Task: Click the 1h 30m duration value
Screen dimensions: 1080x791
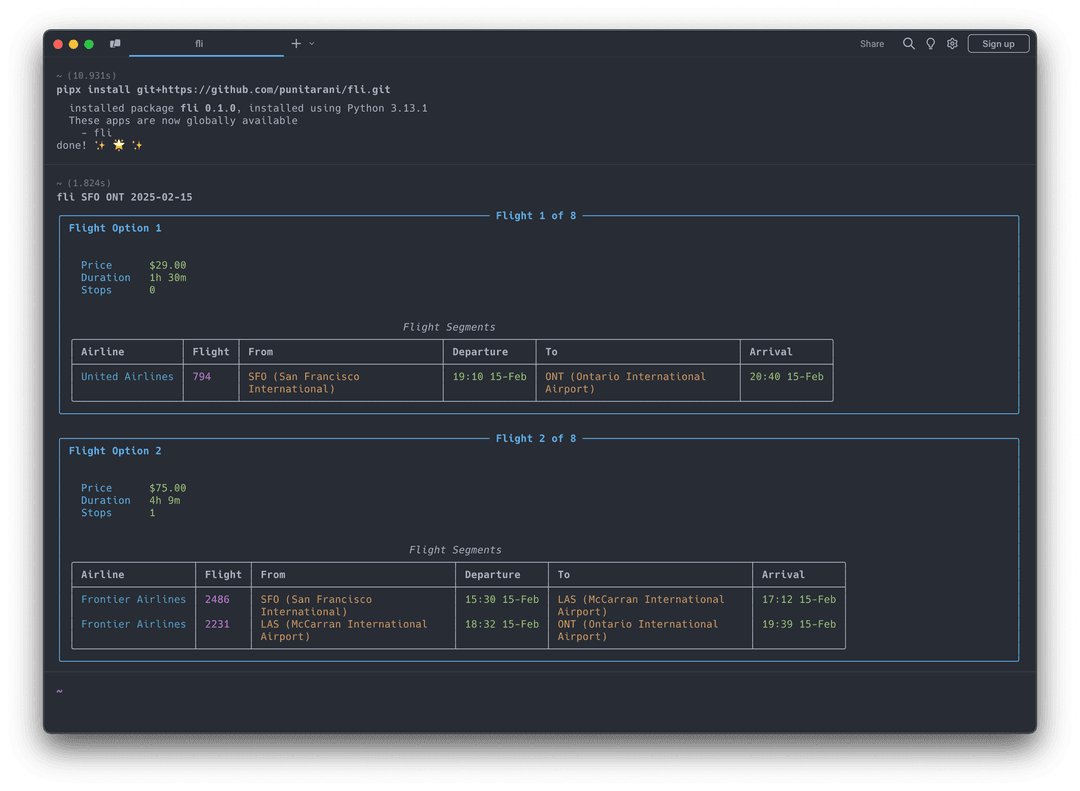Action: click(x=168, y=278)
